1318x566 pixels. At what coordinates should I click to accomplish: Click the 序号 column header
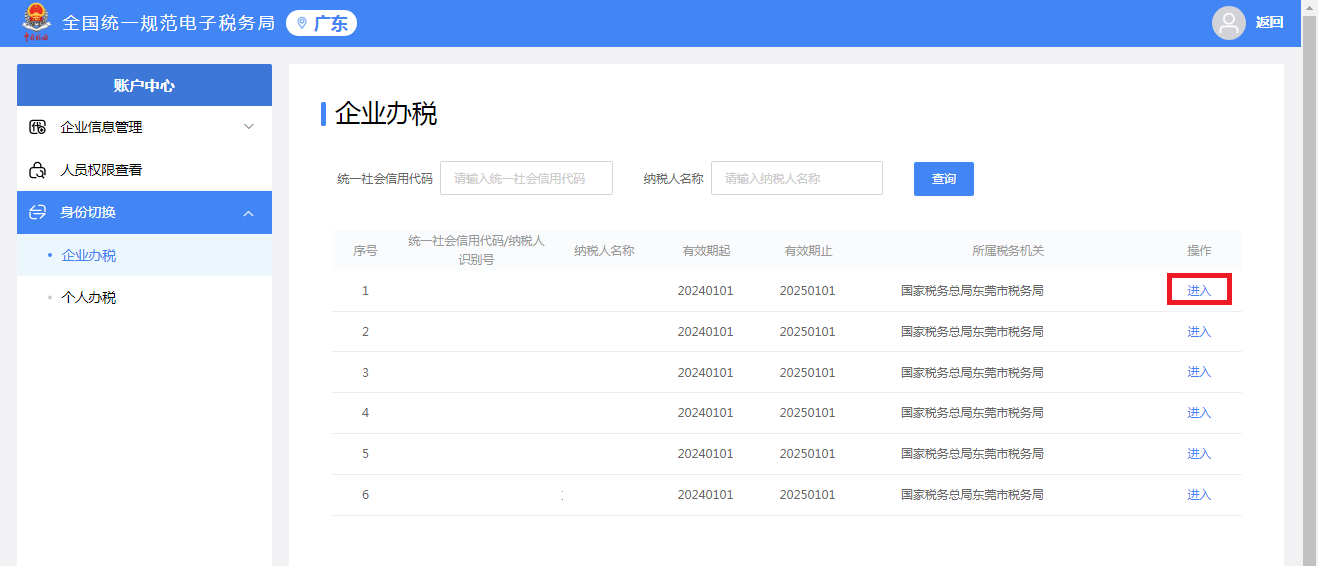[x=365, y=250]
